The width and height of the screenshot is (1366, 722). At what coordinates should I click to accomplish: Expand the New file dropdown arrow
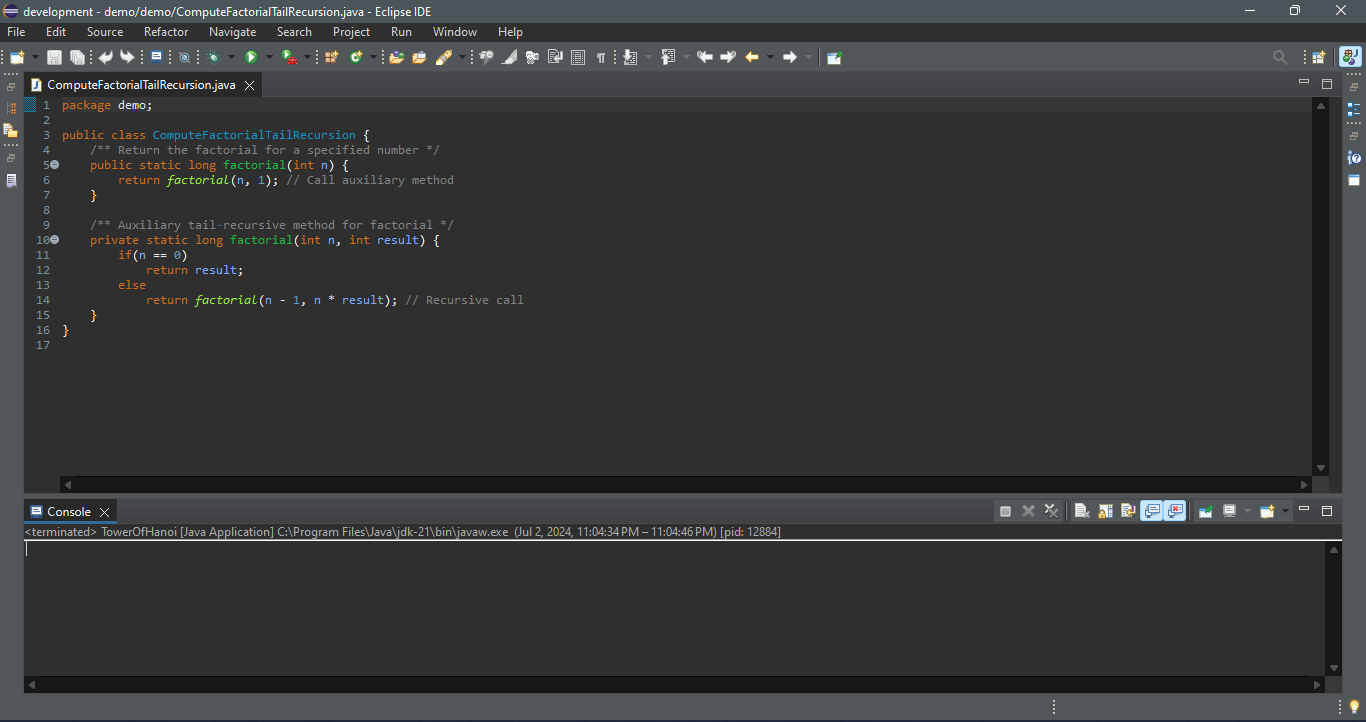(x=36, y=58)
